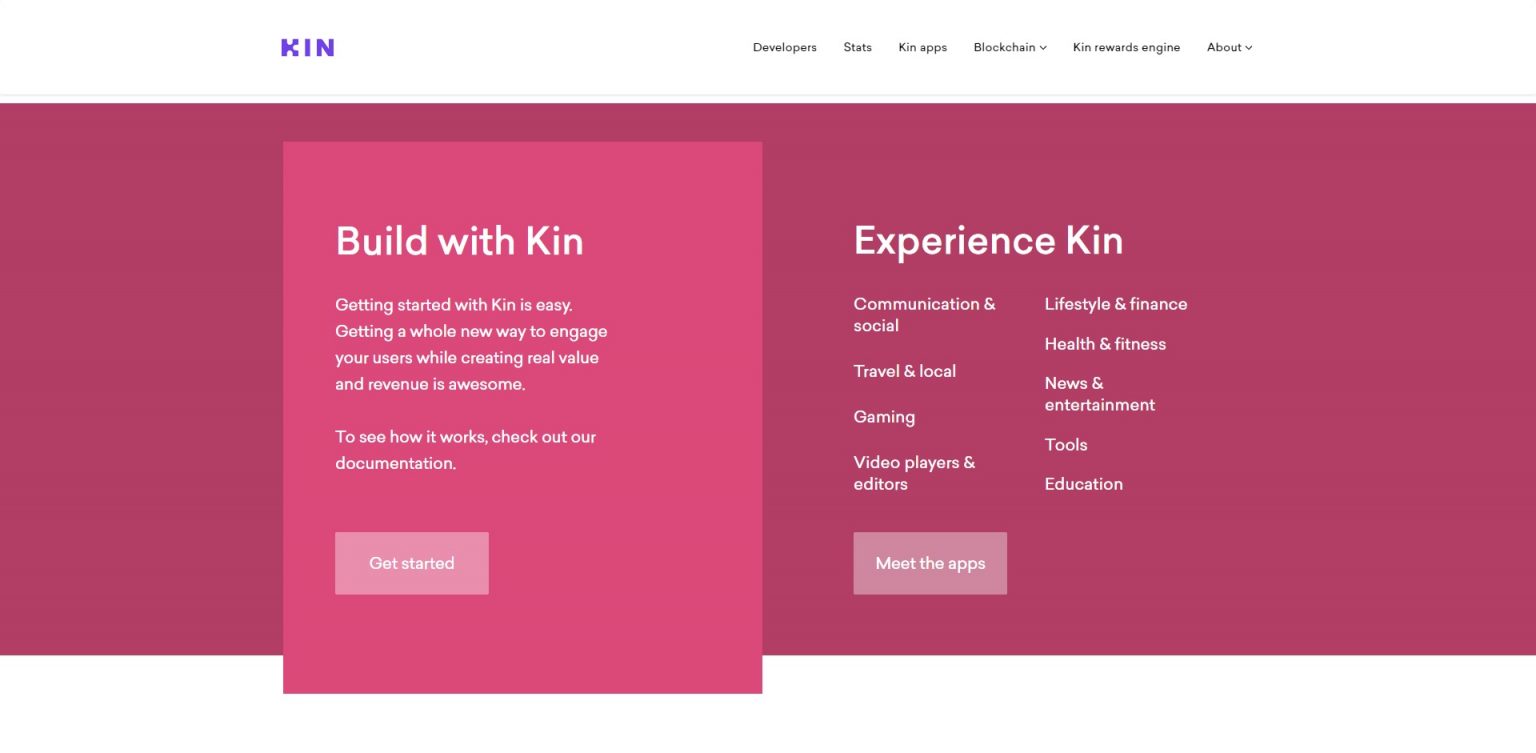Click the Tools category link
The height and width of the screenshot is (753, 1536).
1065,445
